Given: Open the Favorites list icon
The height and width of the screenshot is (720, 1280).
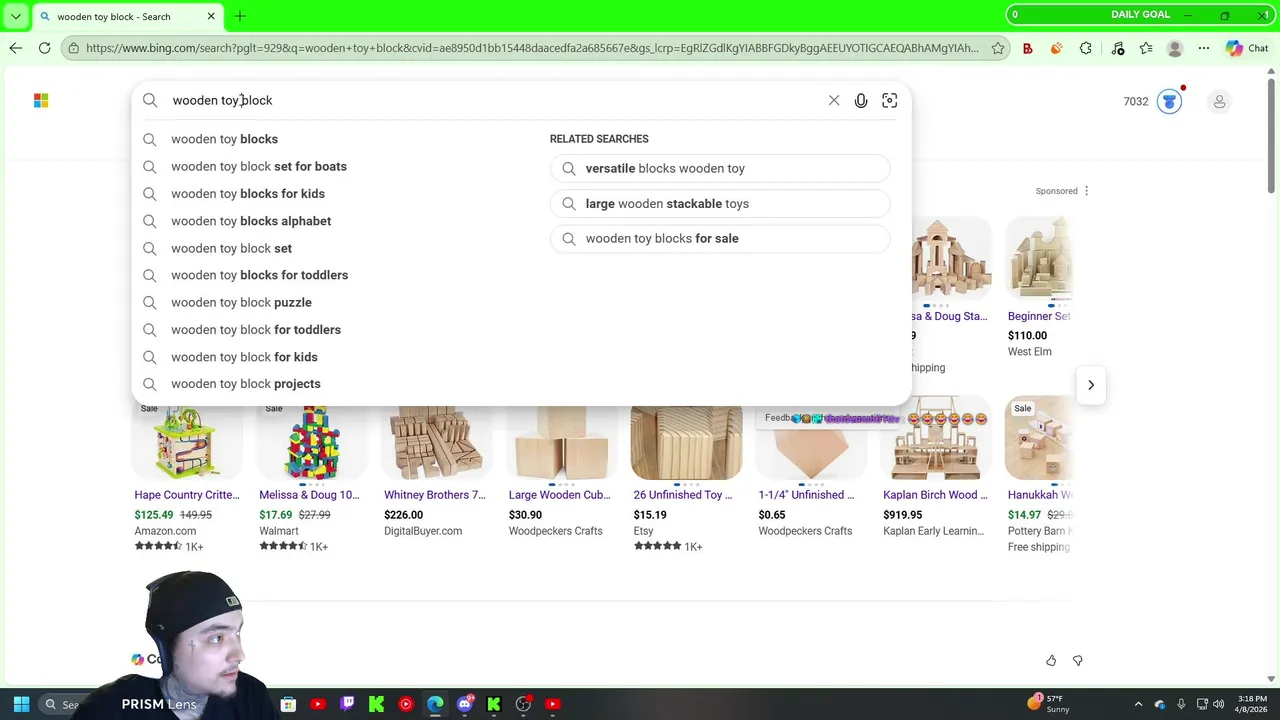Looking at the screenshot, I should click(1146, 48).
